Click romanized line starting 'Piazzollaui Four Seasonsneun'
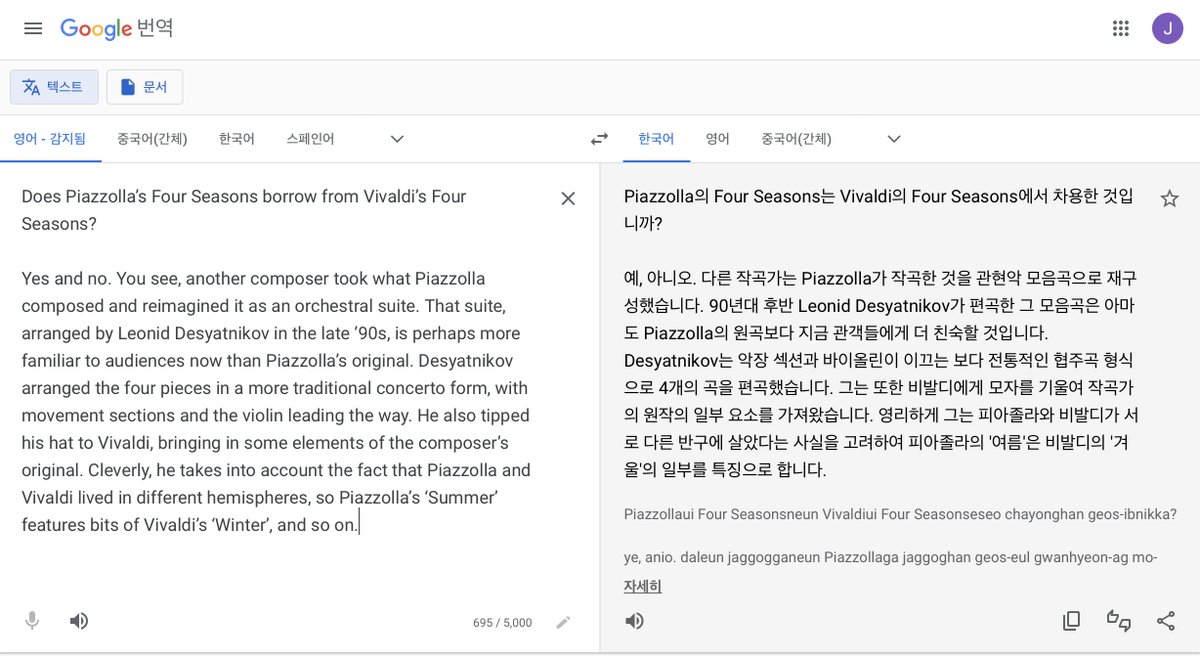Screen dimensions: 1200x659 [900, 515]
